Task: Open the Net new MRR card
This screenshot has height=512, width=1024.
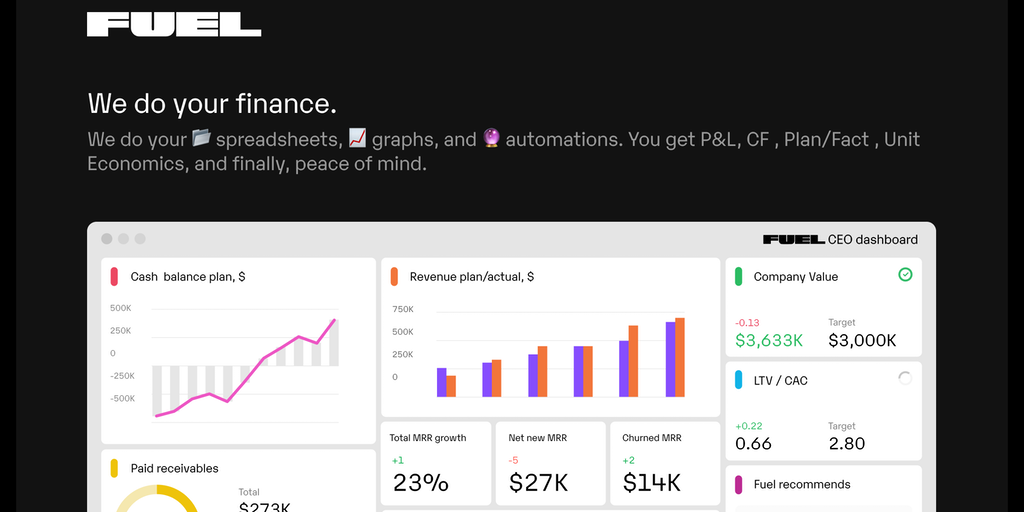Action: click(550, 463)
